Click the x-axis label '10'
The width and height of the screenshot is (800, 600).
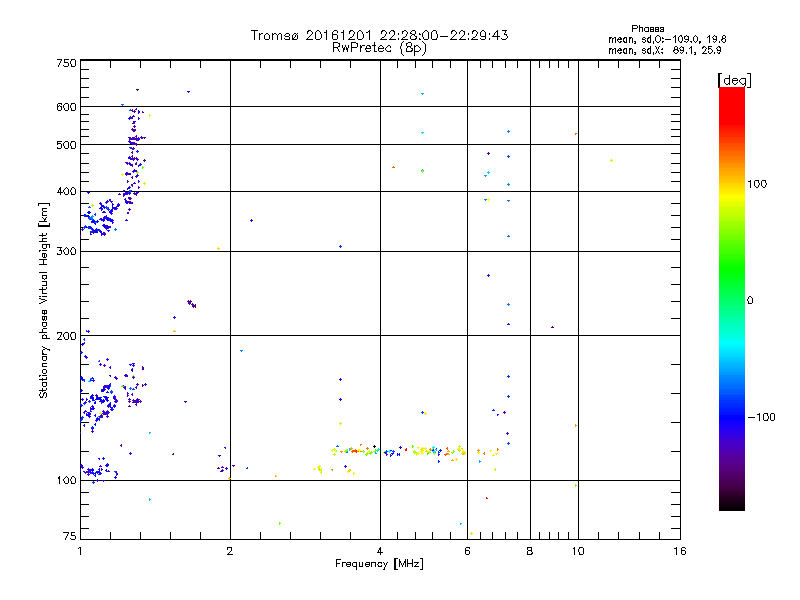click(x=578, y=551)
